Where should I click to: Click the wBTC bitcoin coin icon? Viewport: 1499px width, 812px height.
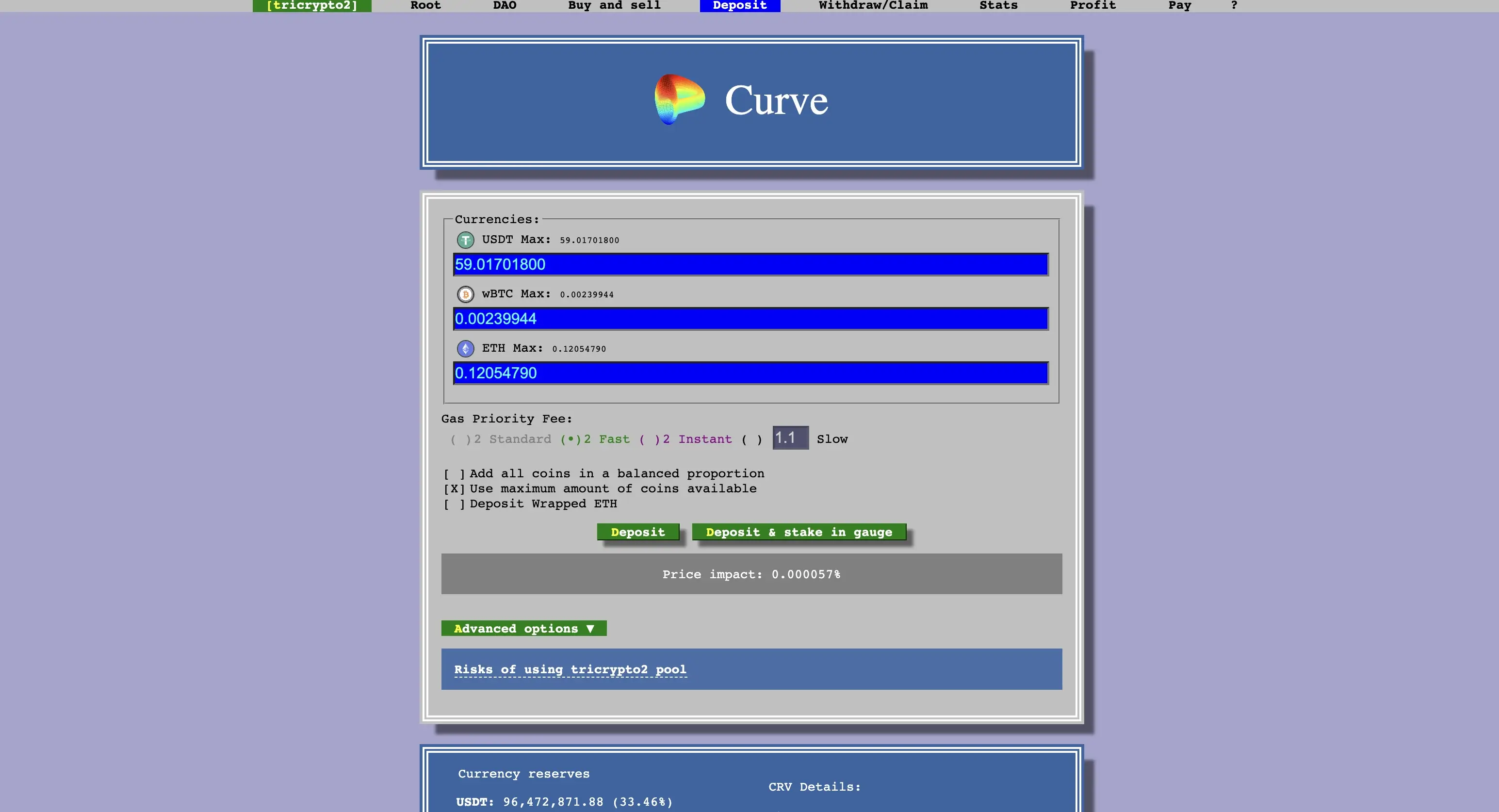(x=465, y=294)
